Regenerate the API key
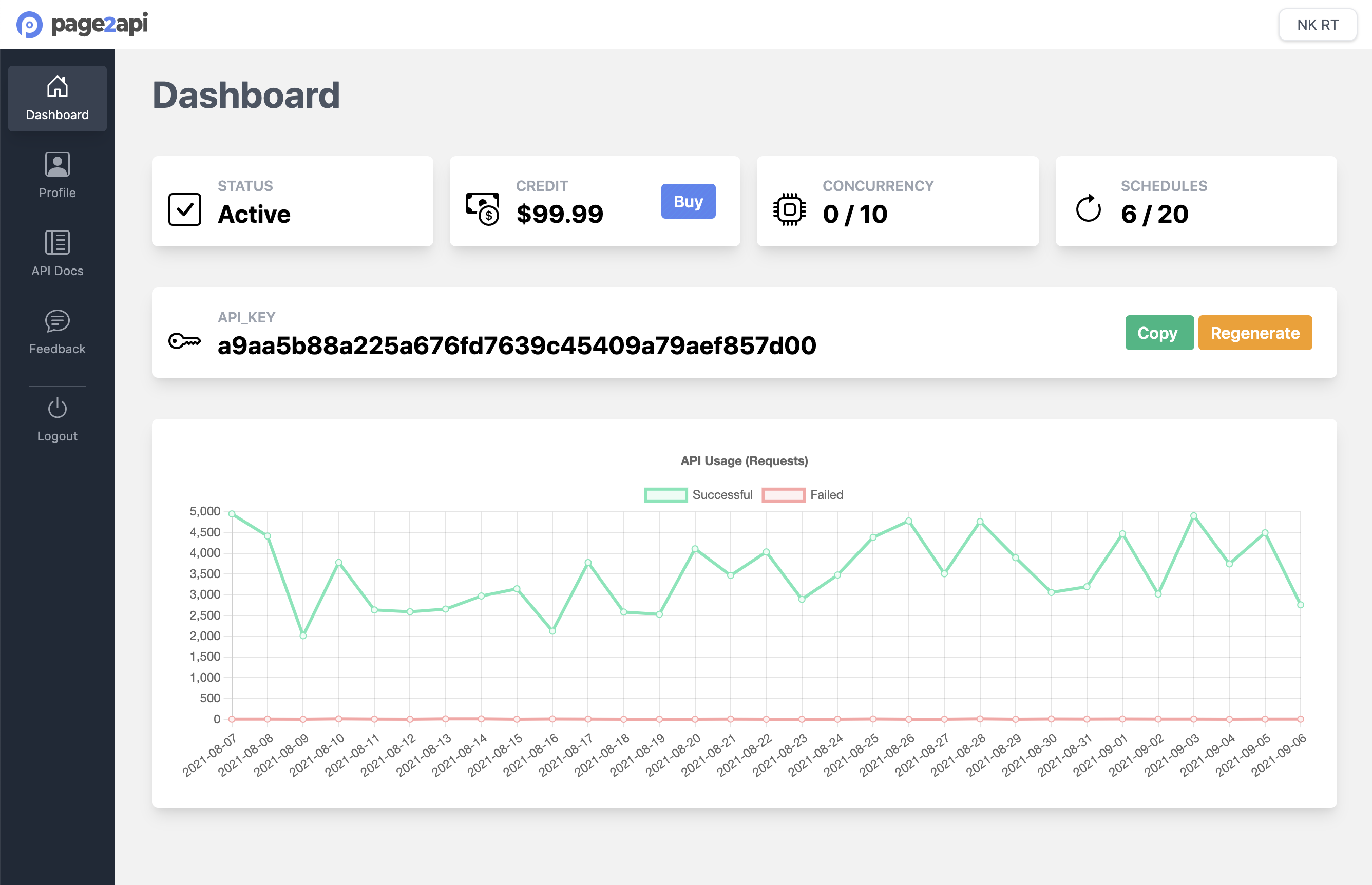This screenshot has height=885, width=1372. pyautogui.click(x=1254, y=333)
